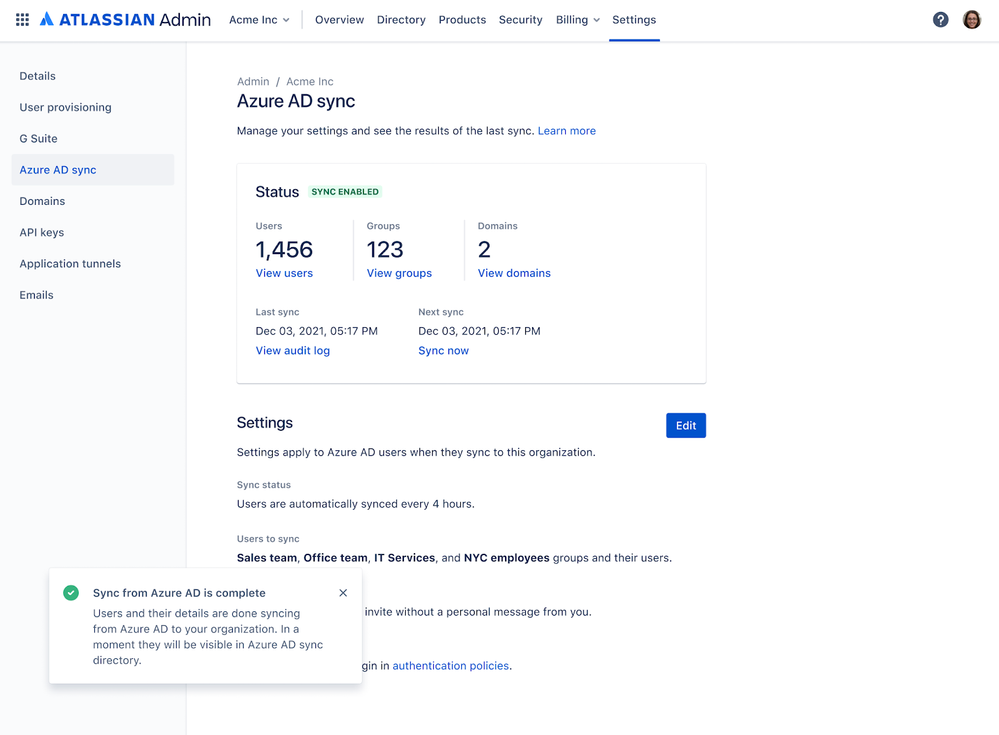Switch to the Products tab
999x735 pixels.
463,20
